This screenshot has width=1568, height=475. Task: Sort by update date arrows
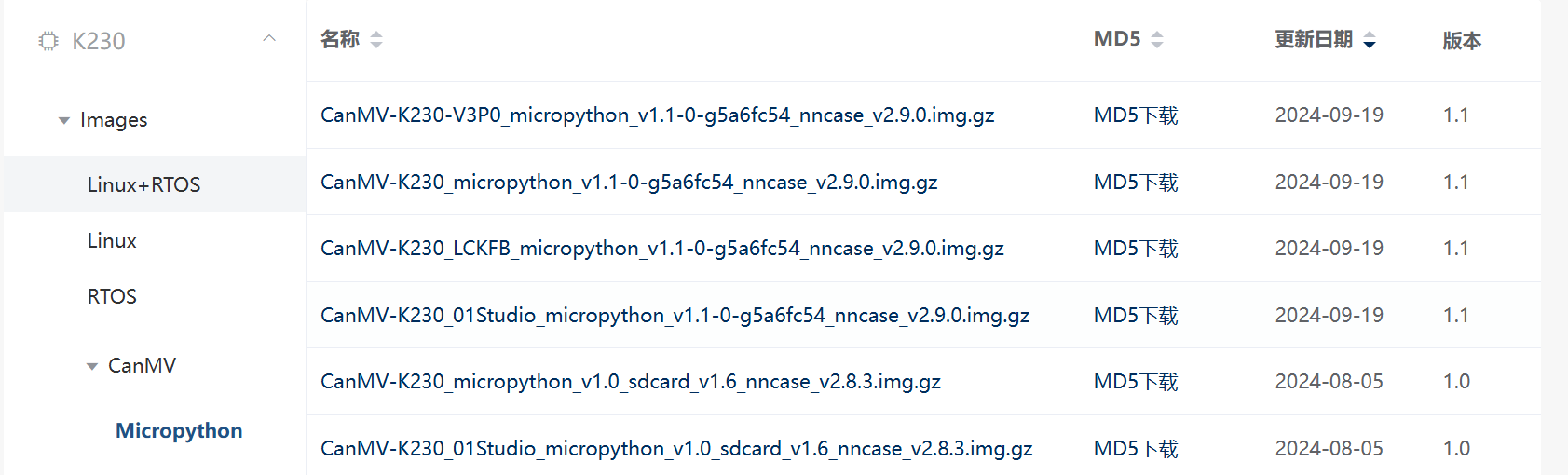(x=1370, y=40)
